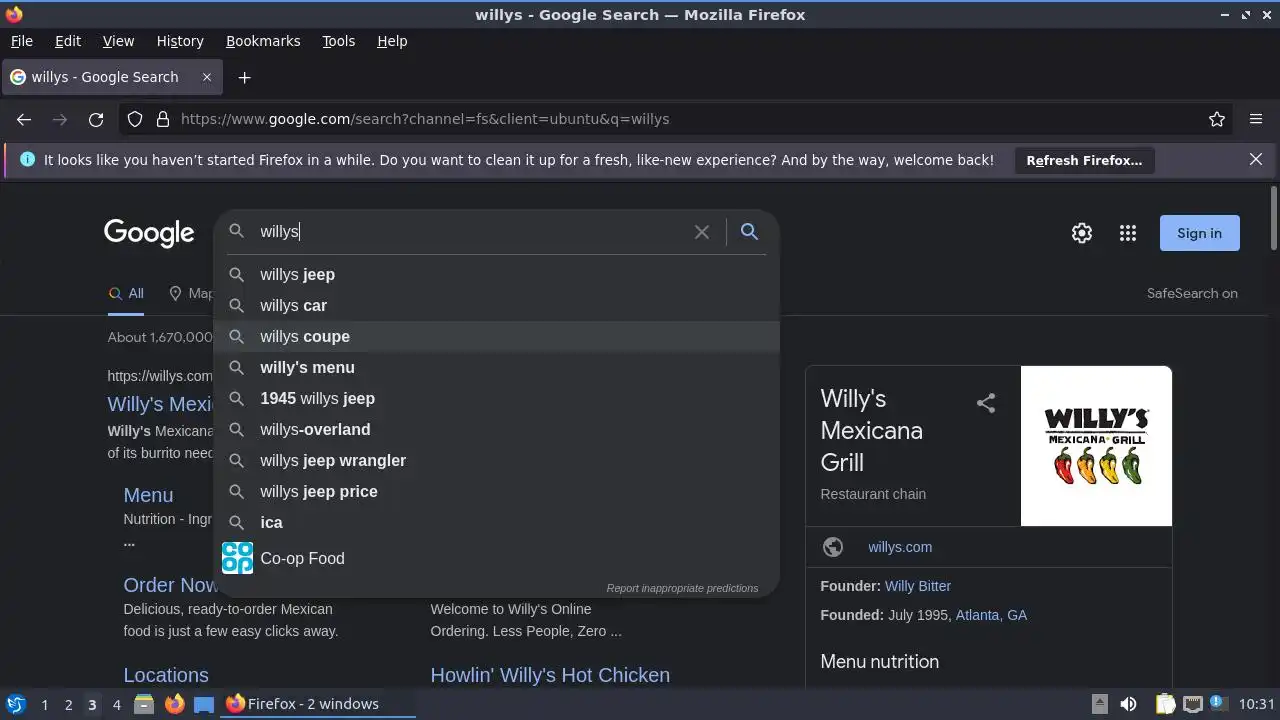Open the system start menu icon
Image resolution: width=1280 pixels, height=720 pixels.
click(16, 704)
